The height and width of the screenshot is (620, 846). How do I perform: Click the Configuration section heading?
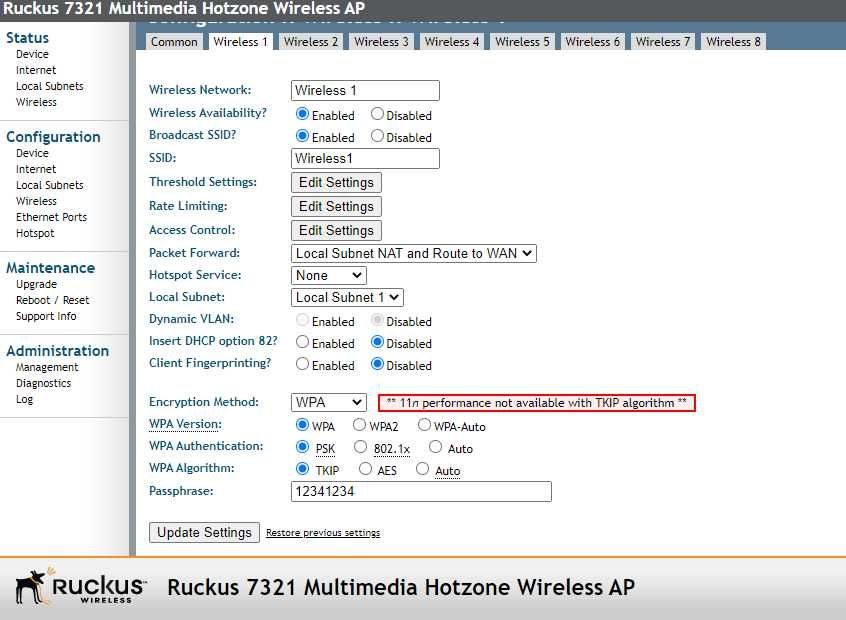[53, 137]
